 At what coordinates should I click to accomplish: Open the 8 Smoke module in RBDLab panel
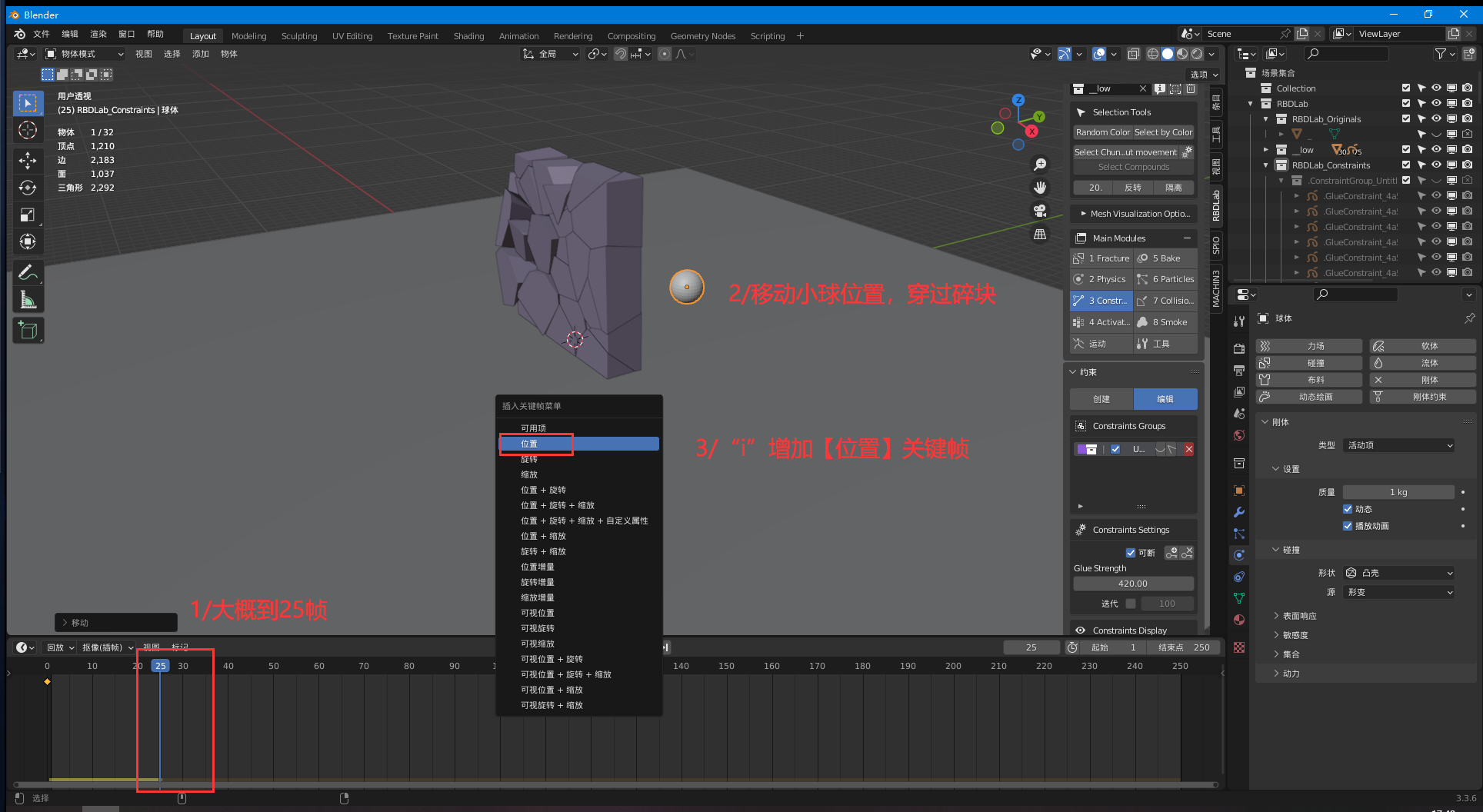(x=1165, y=321)
